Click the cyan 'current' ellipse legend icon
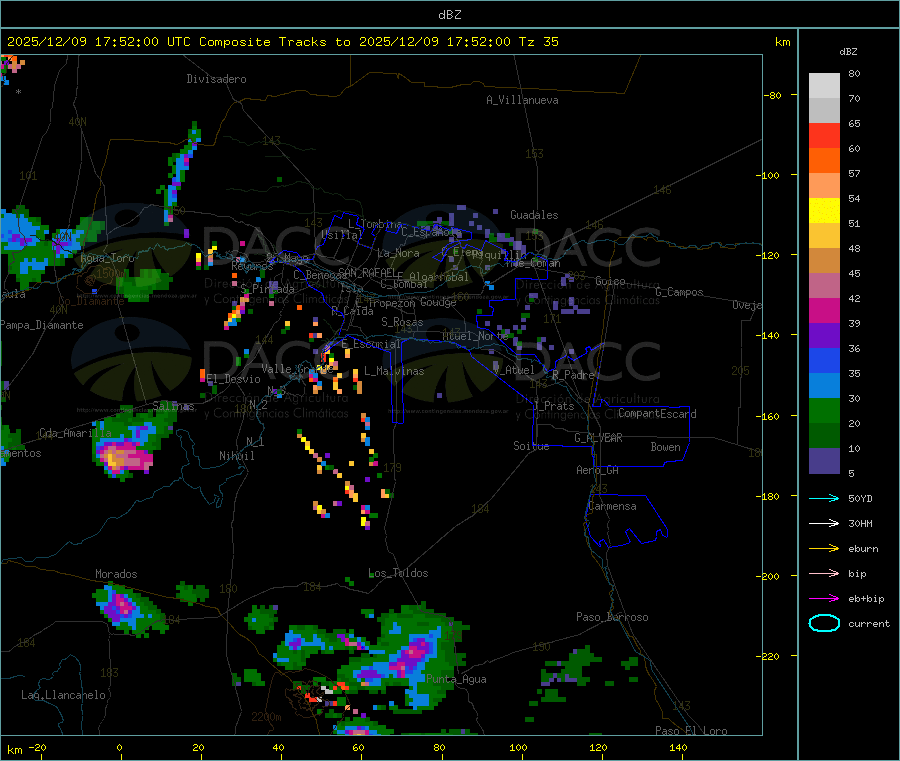 [x=824, y=623]
